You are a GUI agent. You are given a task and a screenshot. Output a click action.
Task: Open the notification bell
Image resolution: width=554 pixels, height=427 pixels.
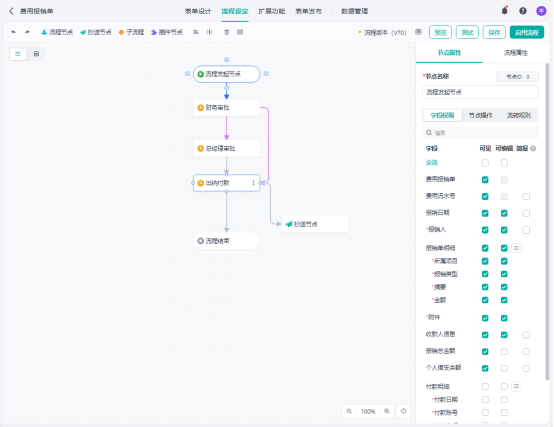[x=505, y=11]
